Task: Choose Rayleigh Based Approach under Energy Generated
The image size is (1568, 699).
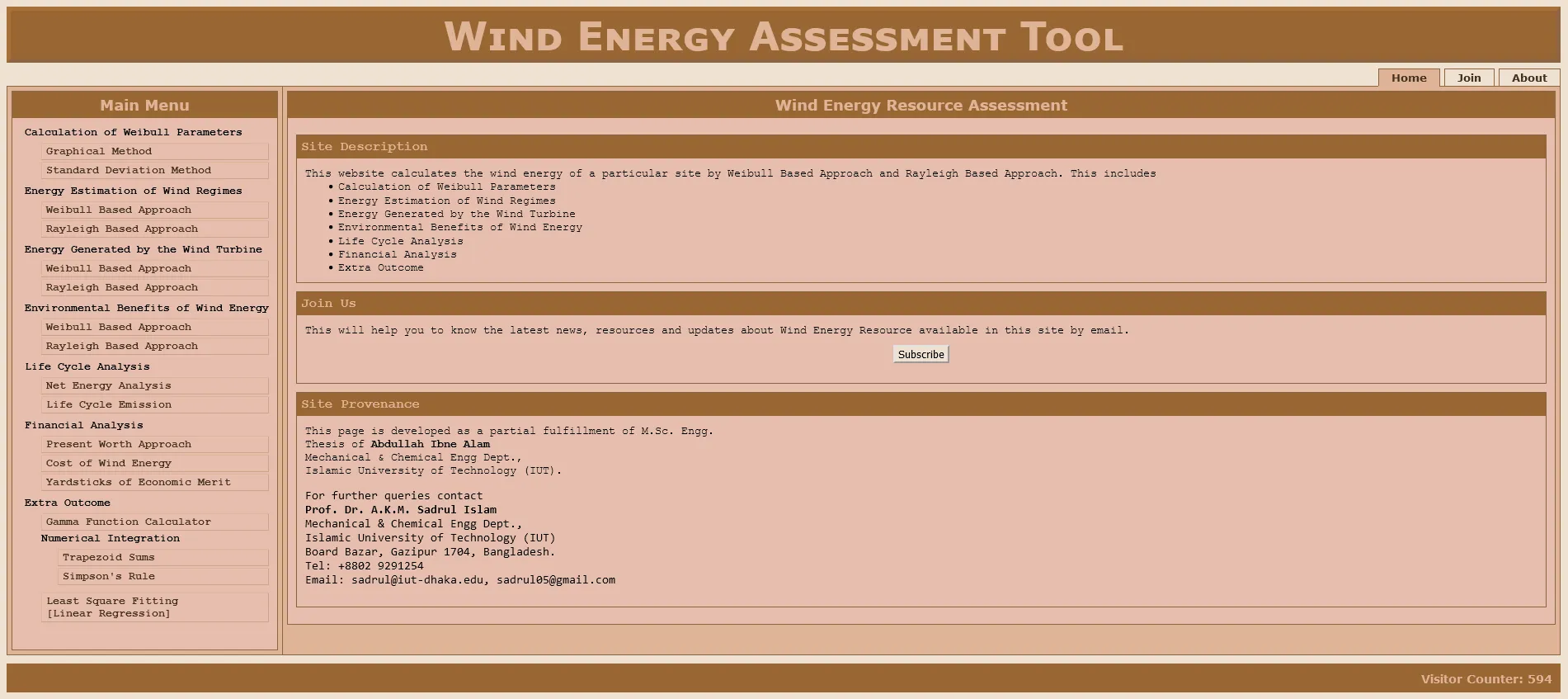Action: (x=122, y=287)
